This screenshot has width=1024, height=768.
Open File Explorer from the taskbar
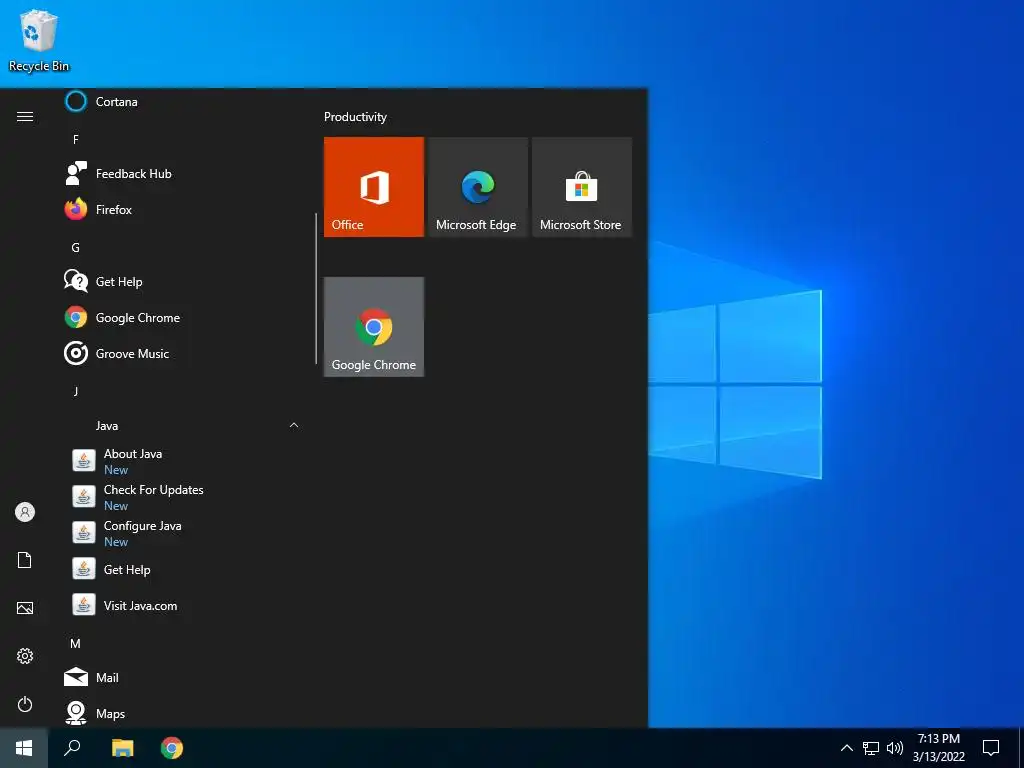pos(122,748)
